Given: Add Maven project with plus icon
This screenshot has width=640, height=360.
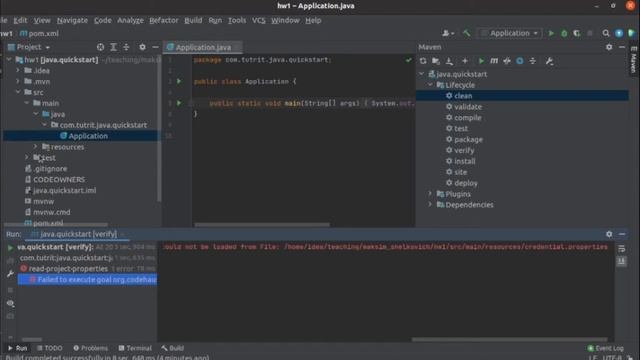Looking at the screenshot, I should click(x=465, y=61).
